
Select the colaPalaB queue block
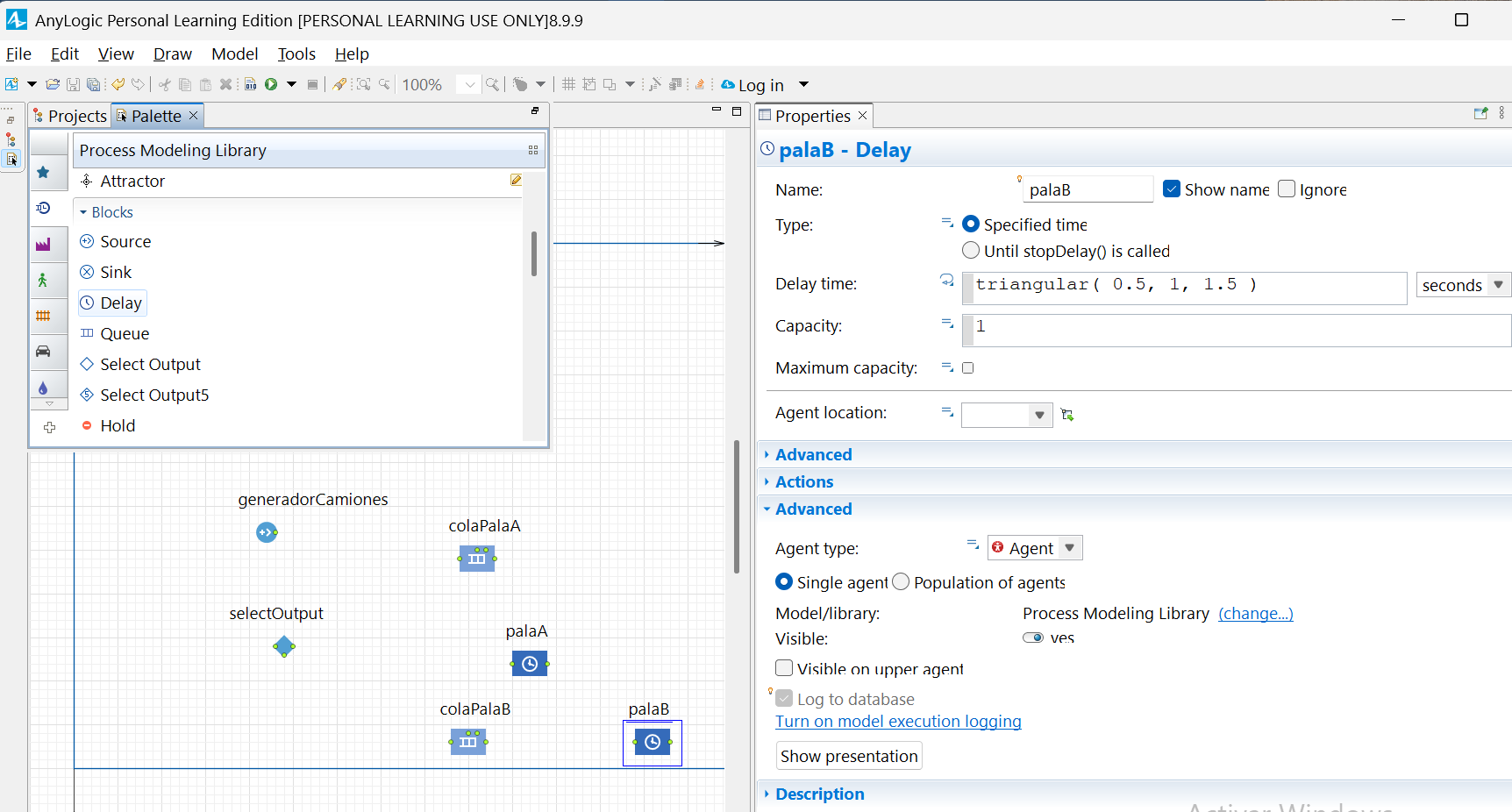468,742
